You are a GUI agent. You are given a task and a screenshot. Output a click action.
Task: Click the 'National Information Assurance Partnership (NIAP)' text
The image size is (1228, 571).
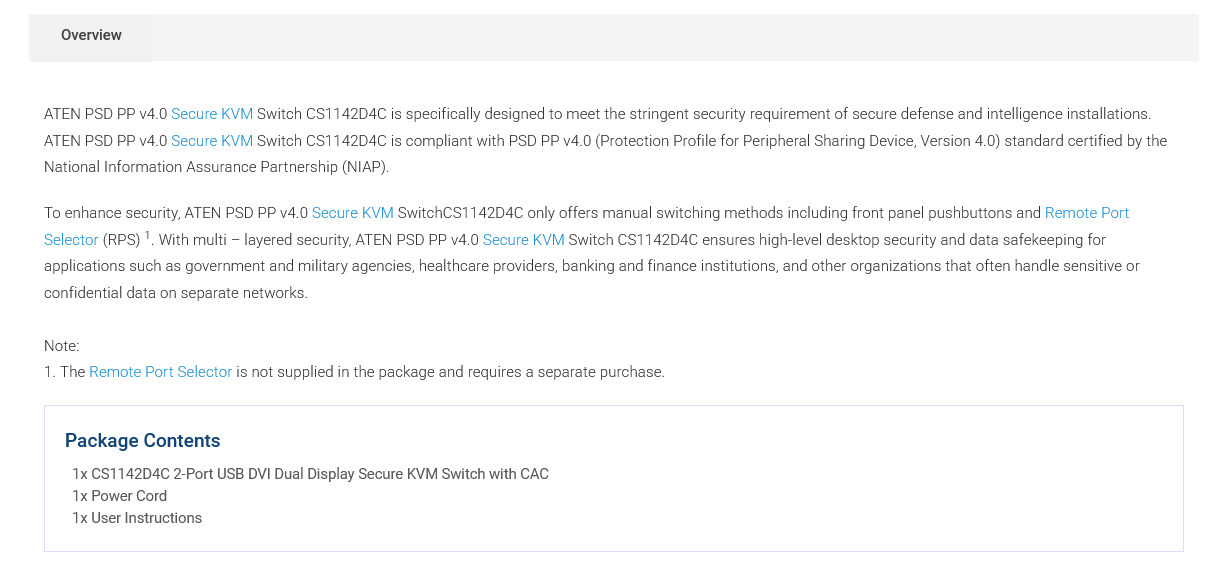click(216, 167)
